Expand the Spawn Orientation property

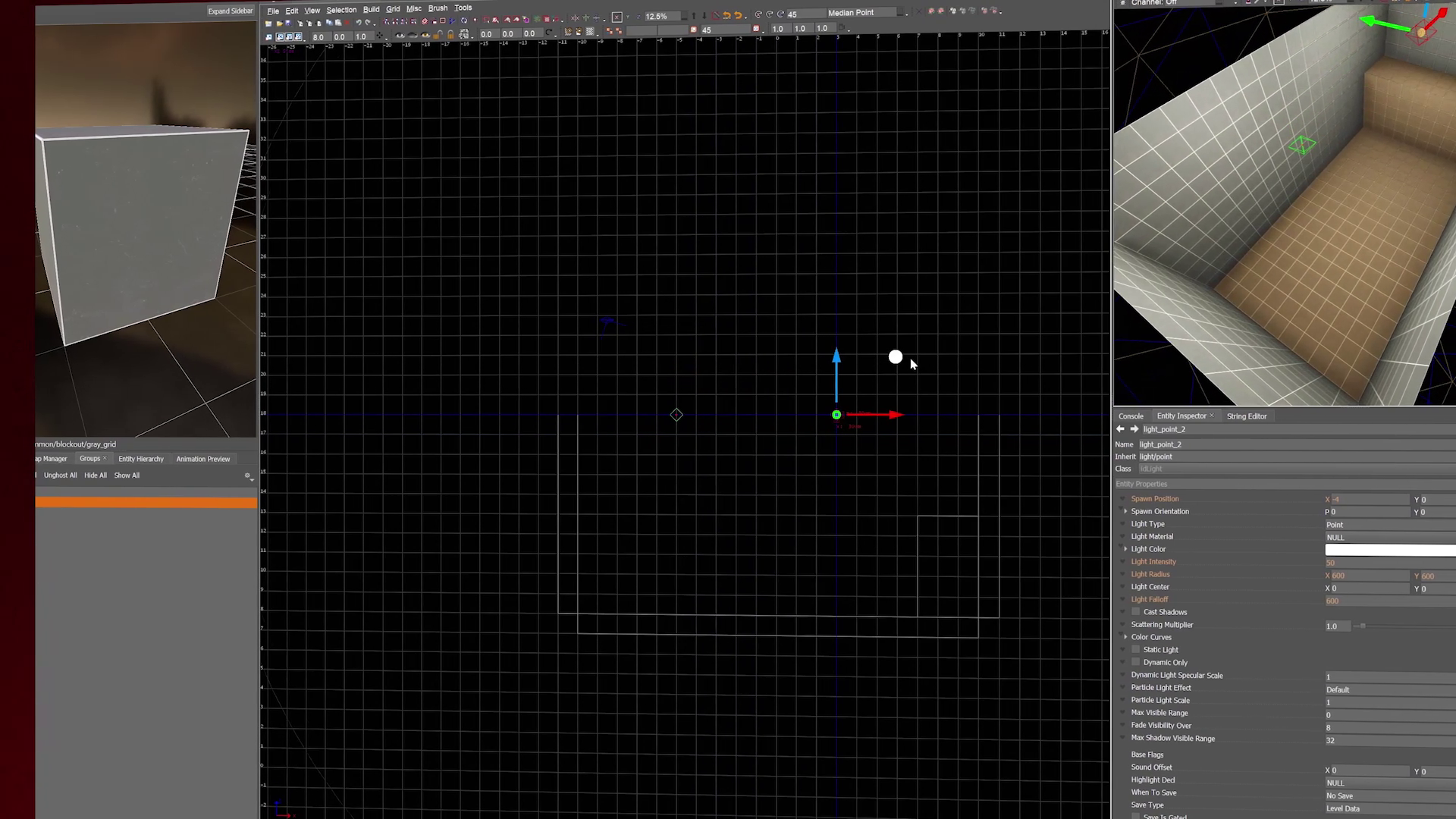click(x=1125, y=511)
